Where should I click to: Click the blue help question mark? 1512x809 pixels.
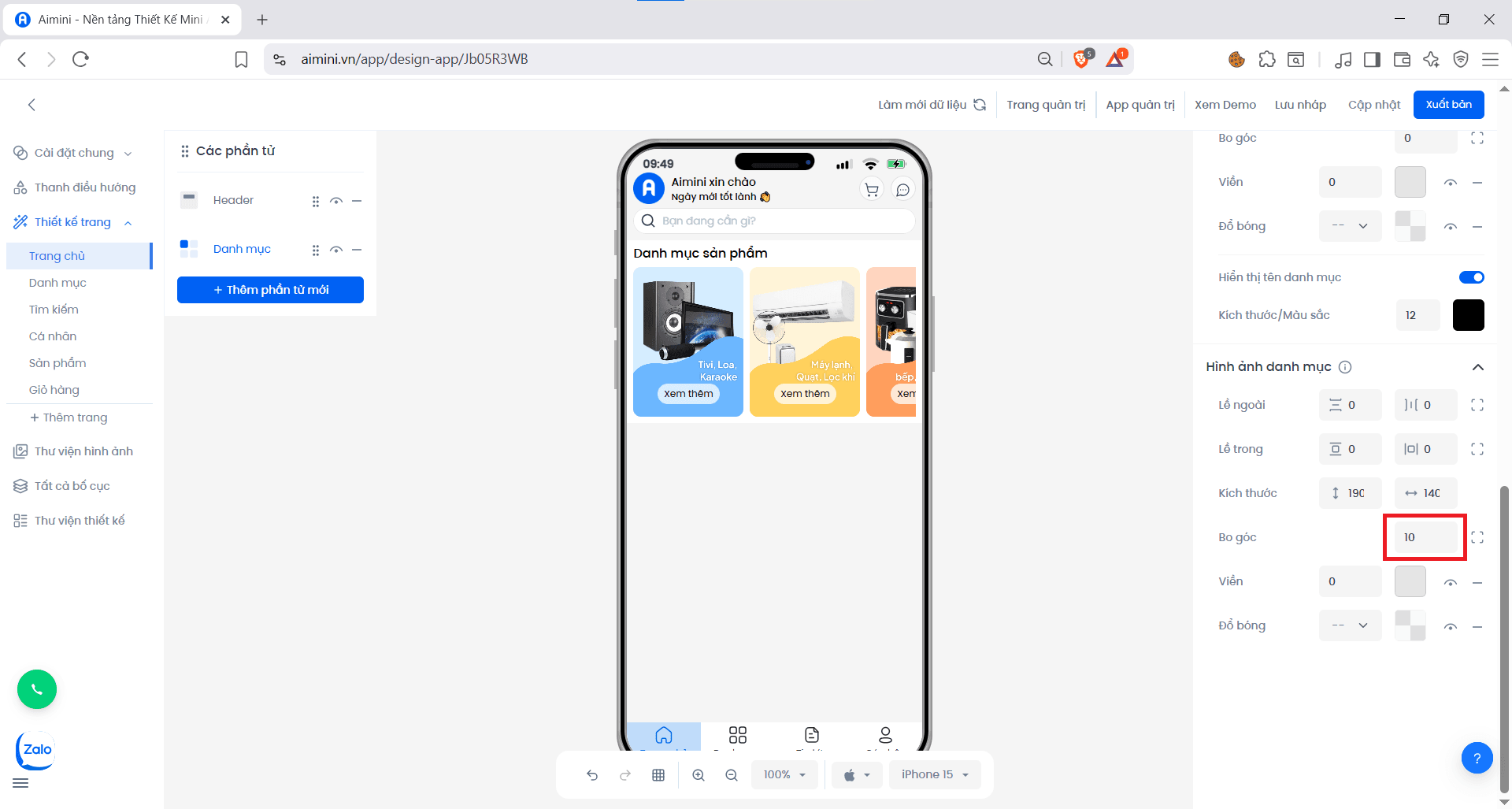click(1477, 758)
